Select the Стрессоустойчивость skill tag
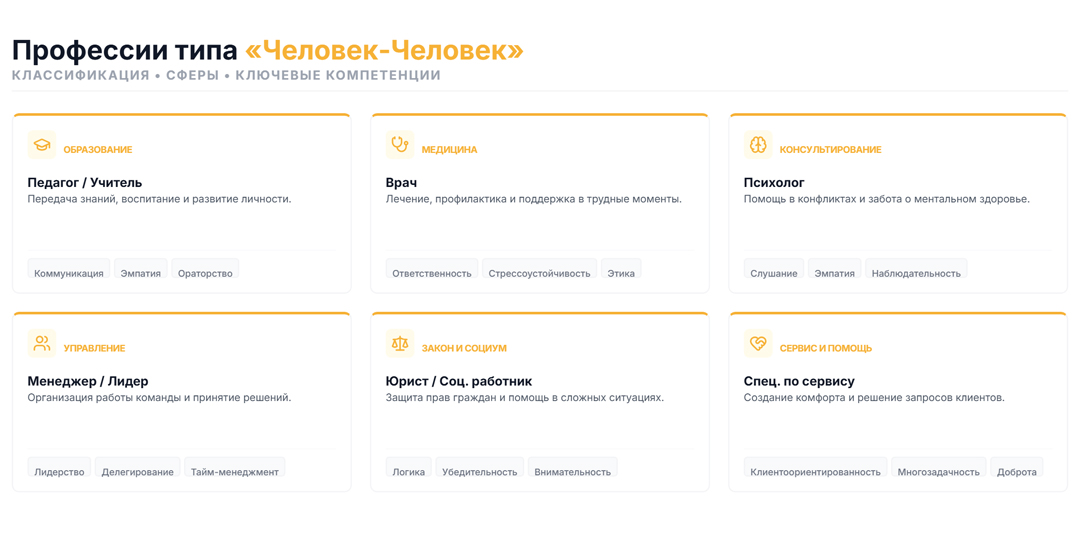Image resolution: width=1080 pixels, height=539 pixels. pyautogui.click(x=539, y=273)
